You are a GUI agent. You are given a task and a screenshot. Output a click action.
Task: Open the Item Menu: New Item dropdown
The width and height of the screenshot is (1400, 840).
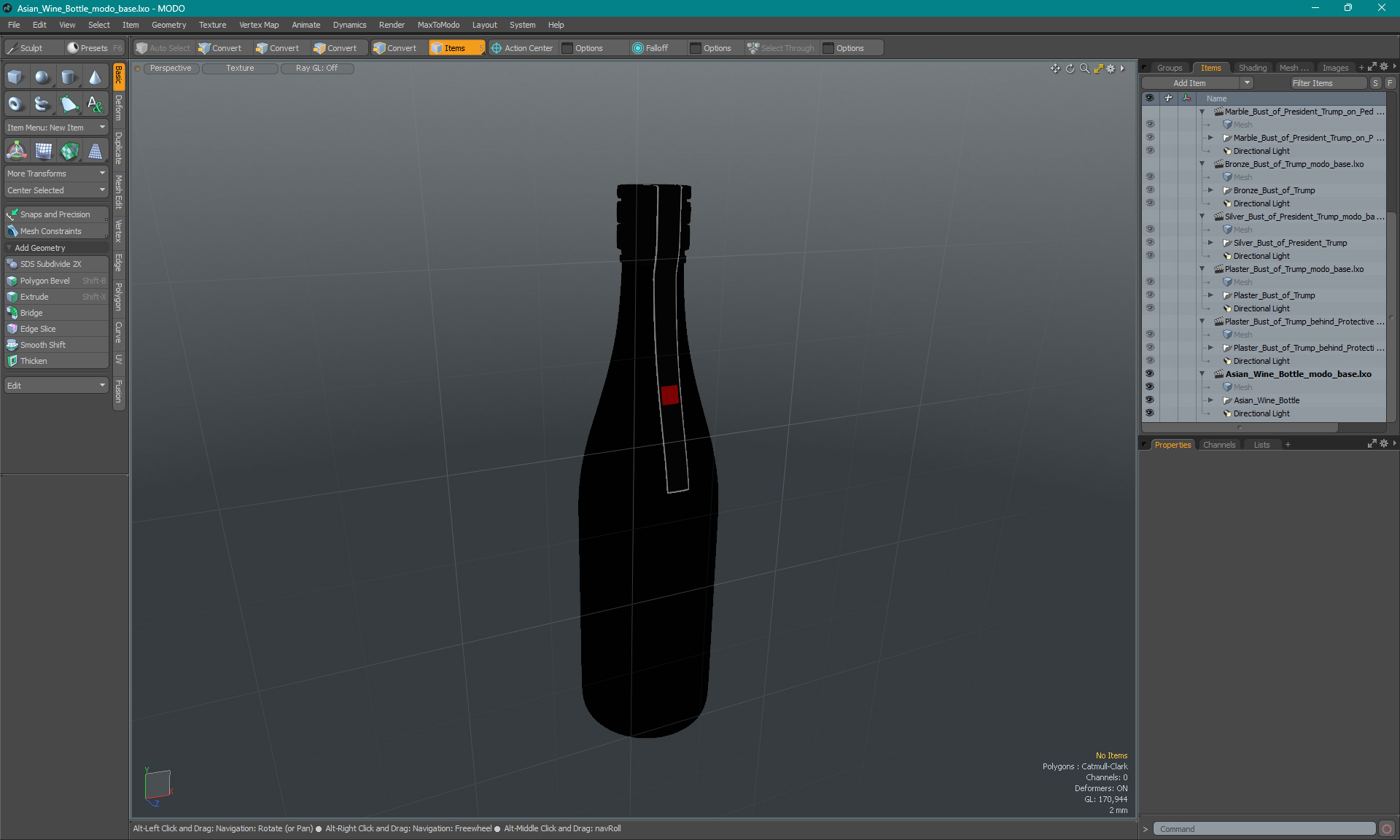[56, 128]
